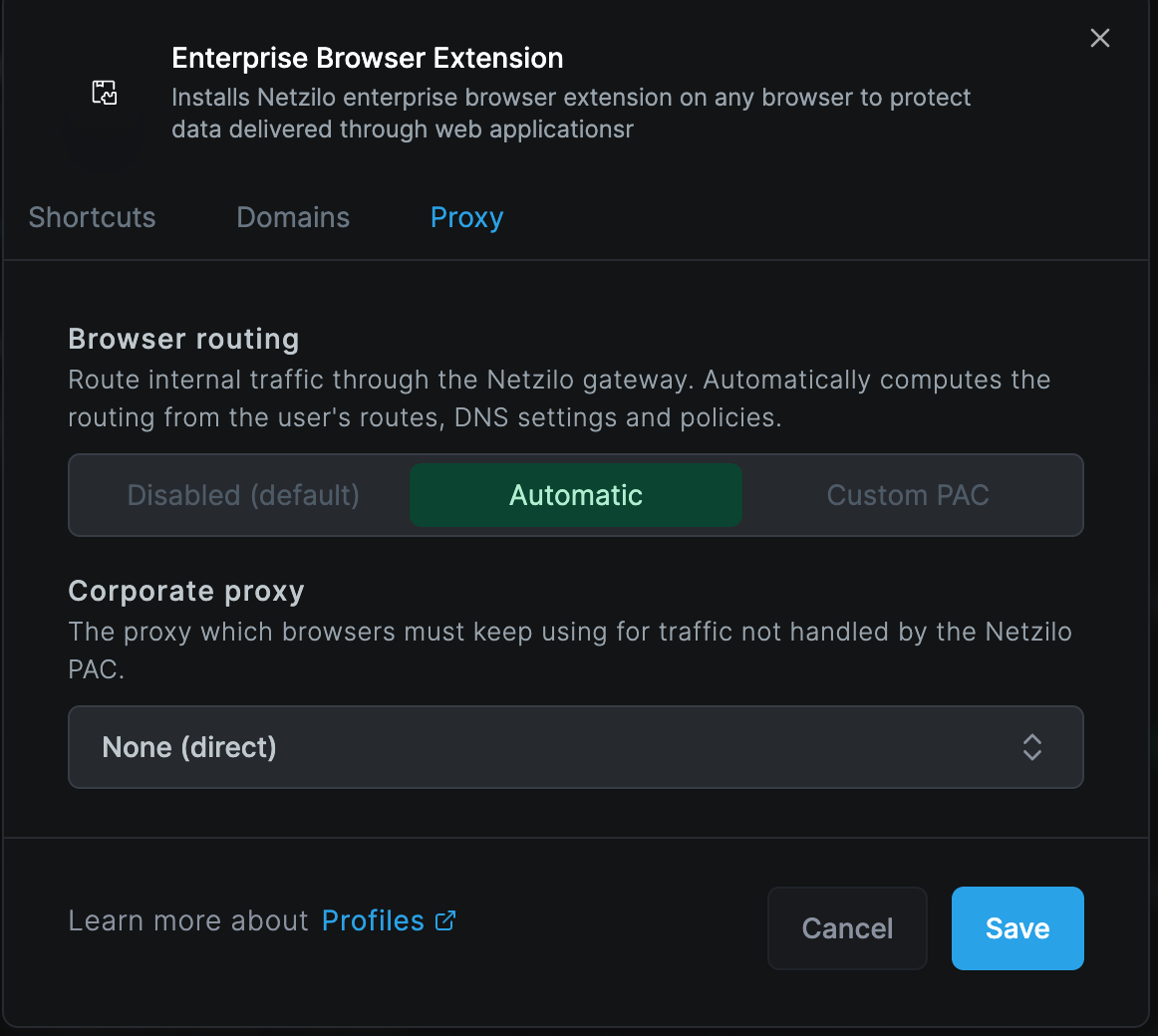Image resolution: width=1158 pixels, height=1036 pixels.
Task: Select Custom PAC routing option
Action: pos(908,495)
